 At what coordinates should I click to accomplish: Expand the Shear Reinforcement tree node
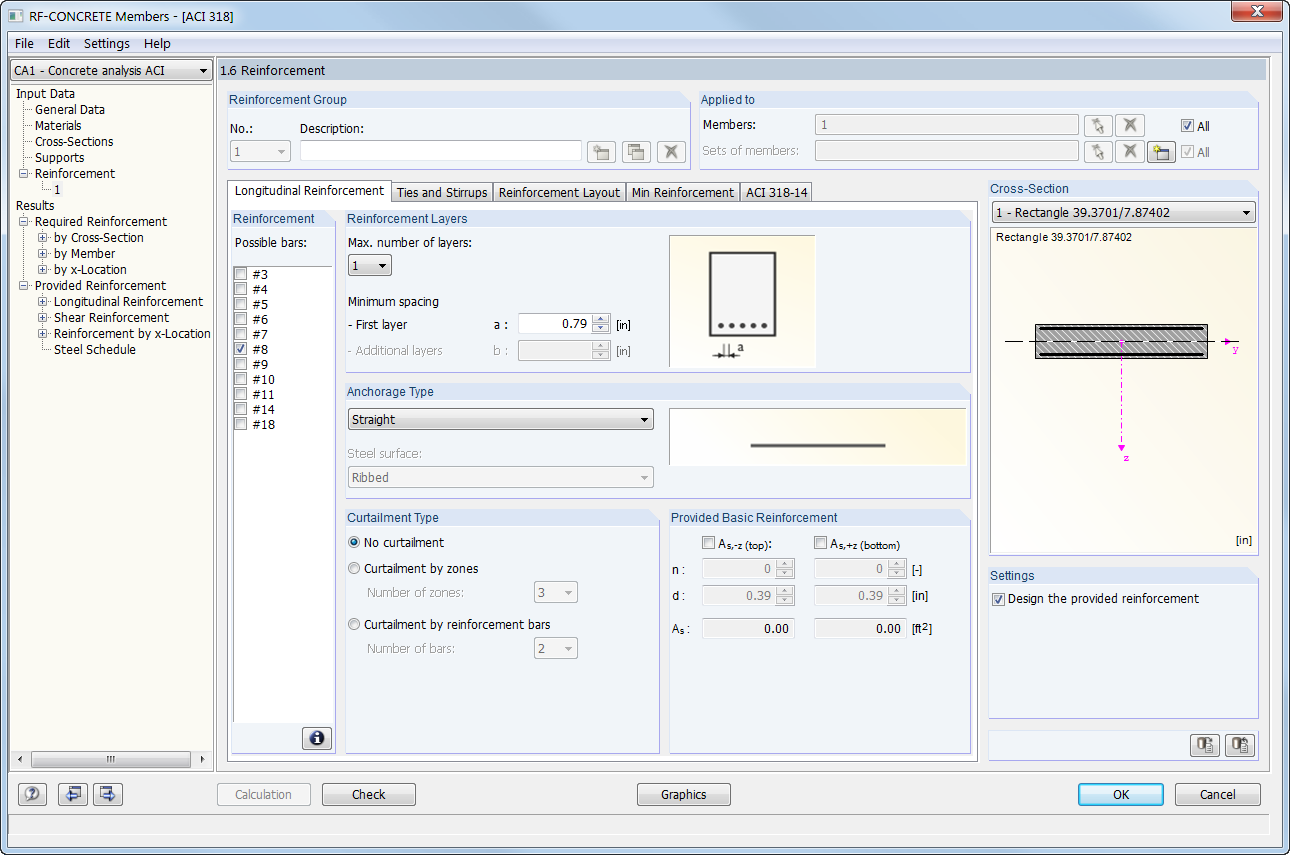click(x=43, y=318)
